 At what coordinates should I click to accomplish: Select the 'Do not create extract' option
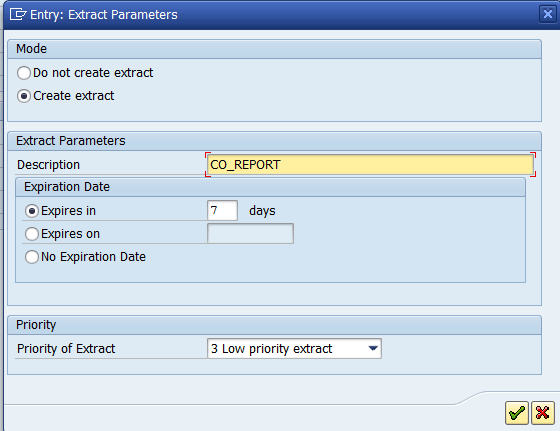point(24,73)
